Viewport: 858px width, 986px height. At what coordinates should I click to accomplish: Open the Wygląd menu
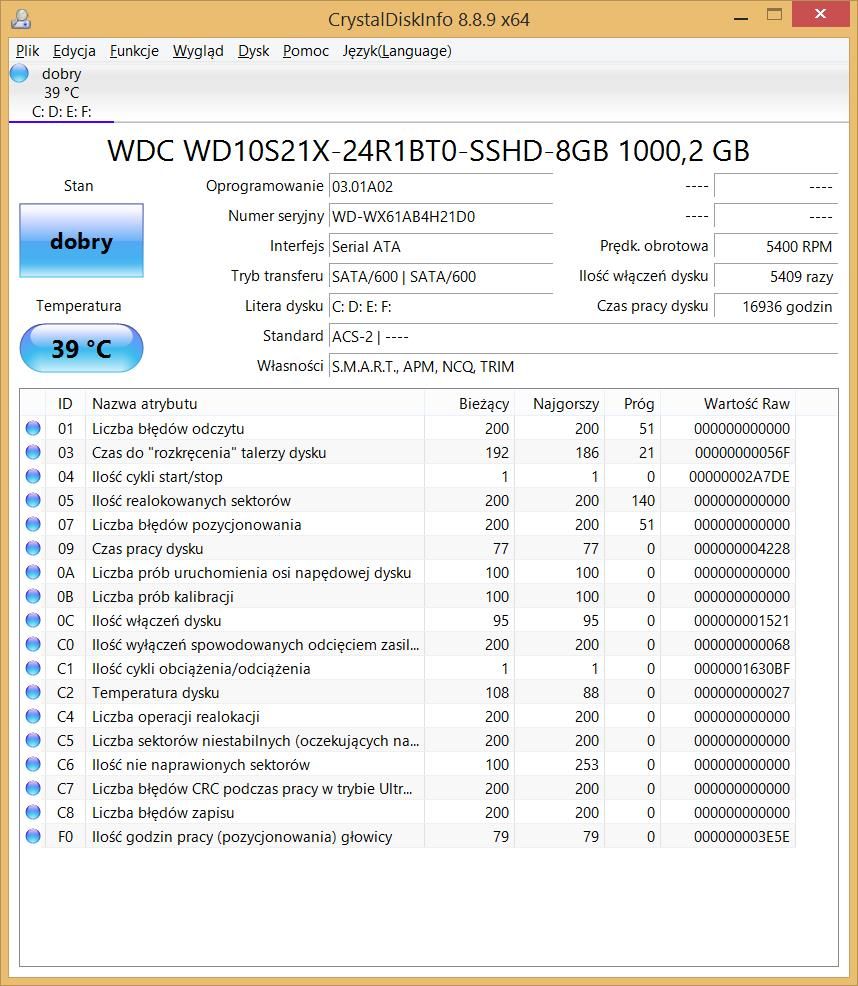pos(198,51)
